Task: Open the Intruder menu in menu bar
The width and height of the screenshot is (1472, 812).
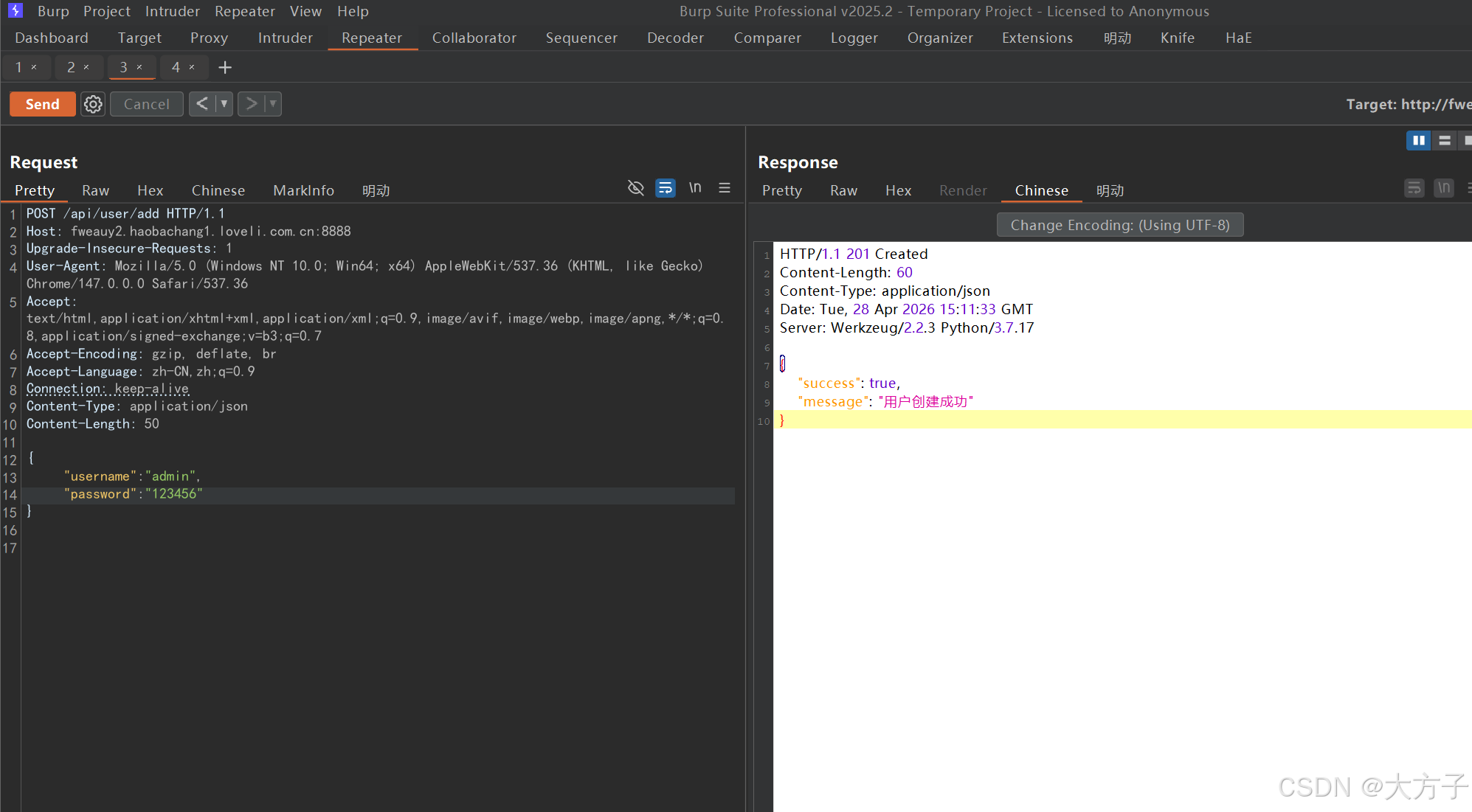Action: (x=172, y=11)
